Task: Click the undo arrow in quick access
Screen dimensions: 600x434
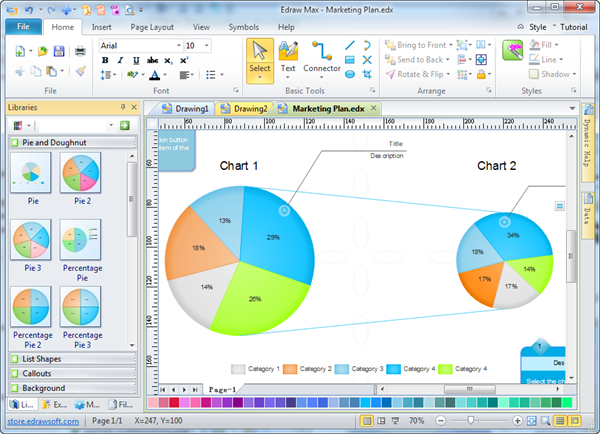Action: (29, 10)
